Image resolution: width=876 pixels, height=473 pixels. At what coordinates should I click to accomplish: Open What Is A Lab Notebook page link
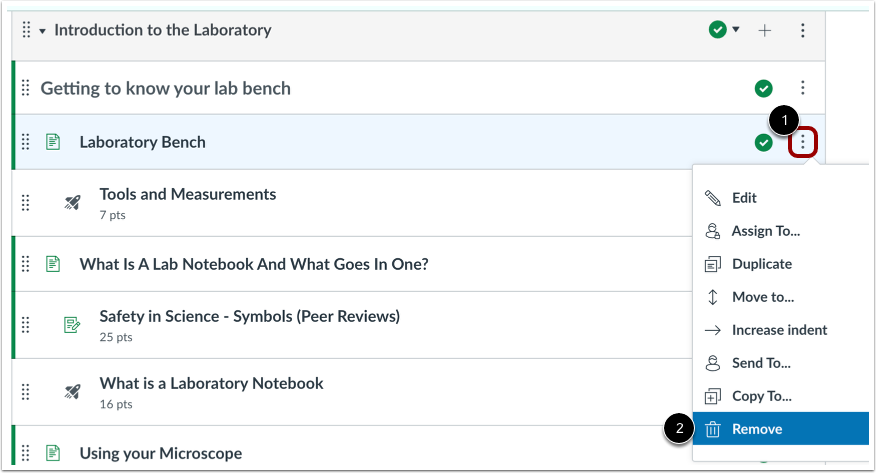[254, 264]
